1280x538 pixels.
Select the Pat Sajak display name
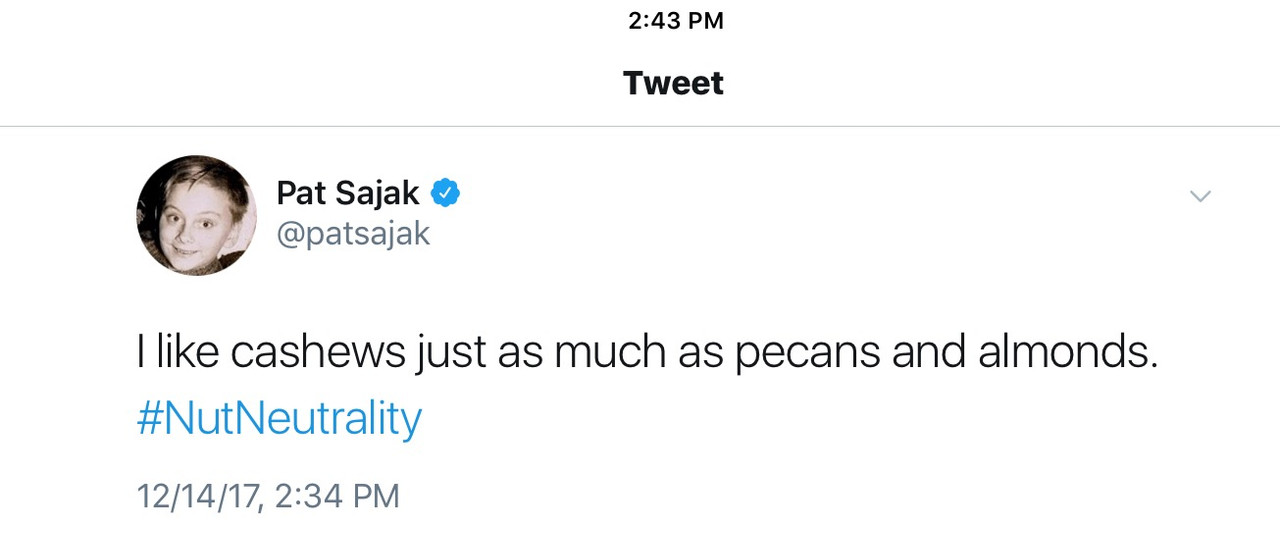[347, 192]
